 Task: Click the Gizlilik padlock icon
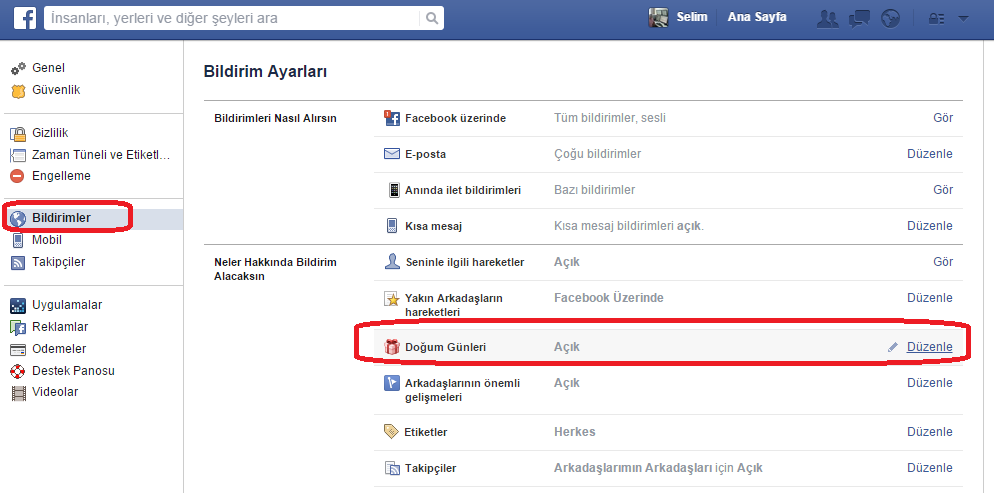pos(18,134)
